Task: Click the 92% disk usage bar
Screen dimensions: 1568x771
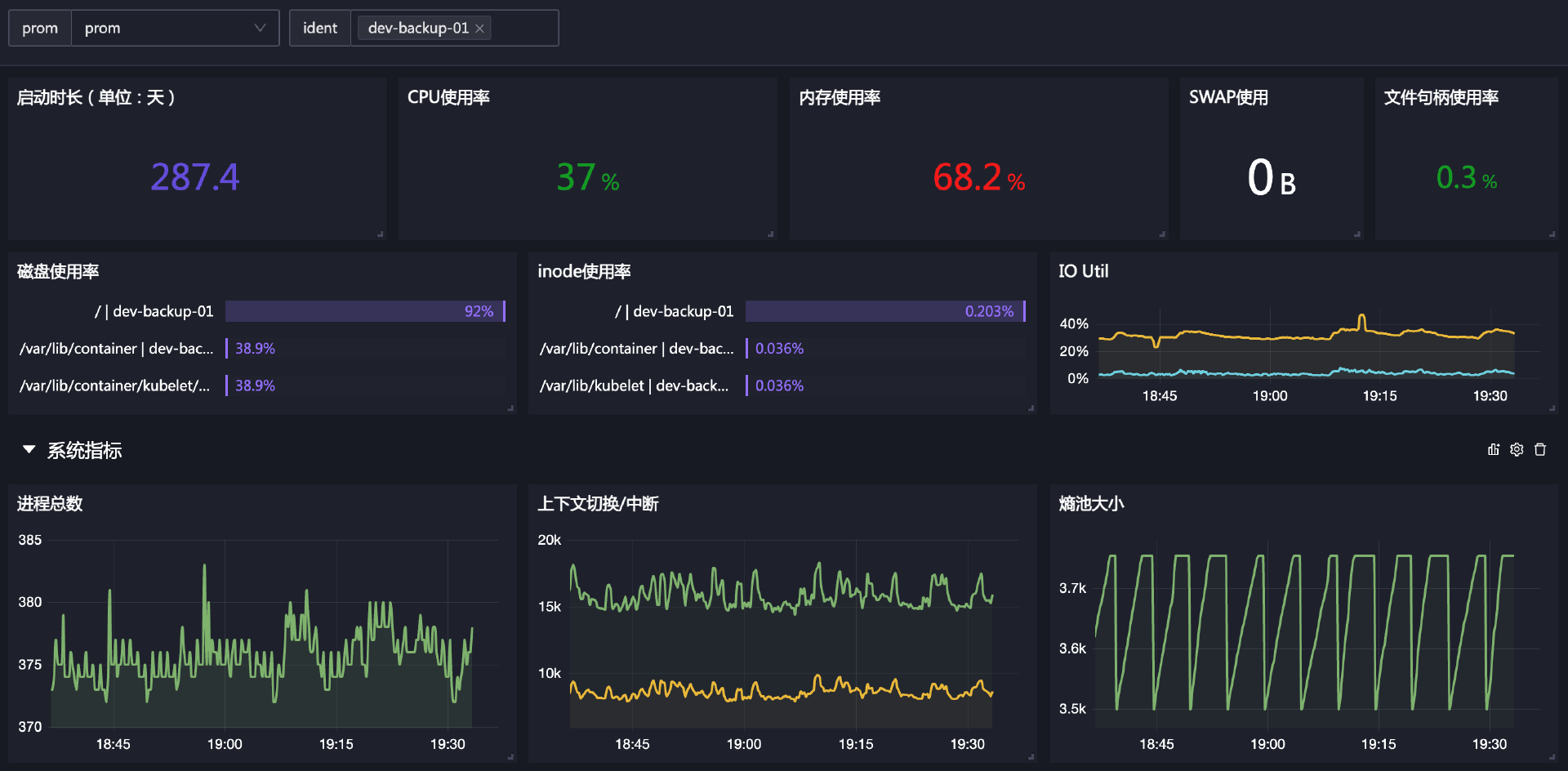Action: (365, 311)
